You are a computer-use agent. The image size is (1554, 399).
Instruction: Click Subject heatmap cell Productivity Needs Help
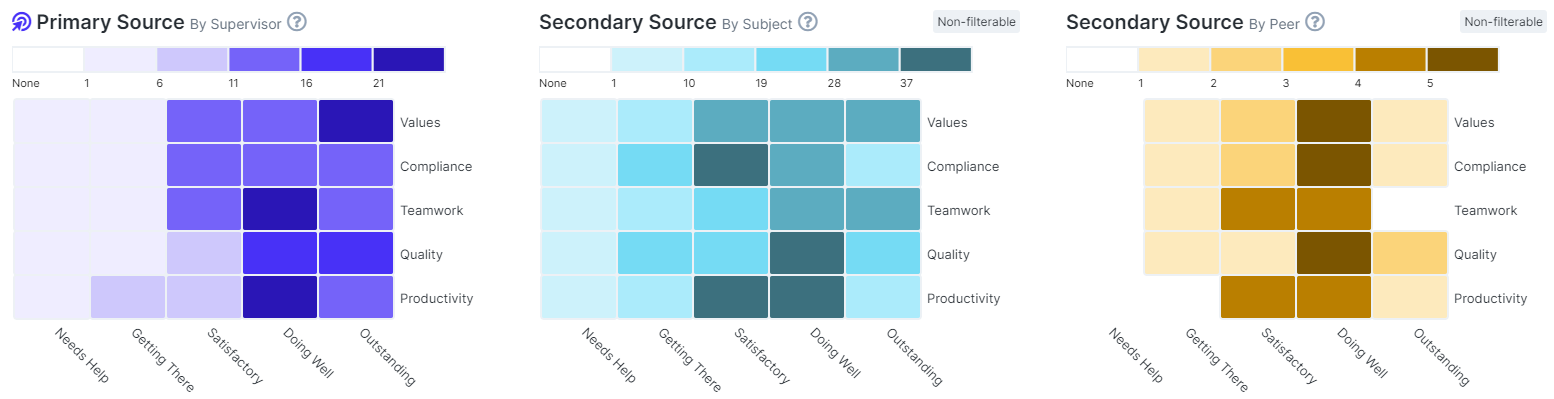click(x=579, y=297)
